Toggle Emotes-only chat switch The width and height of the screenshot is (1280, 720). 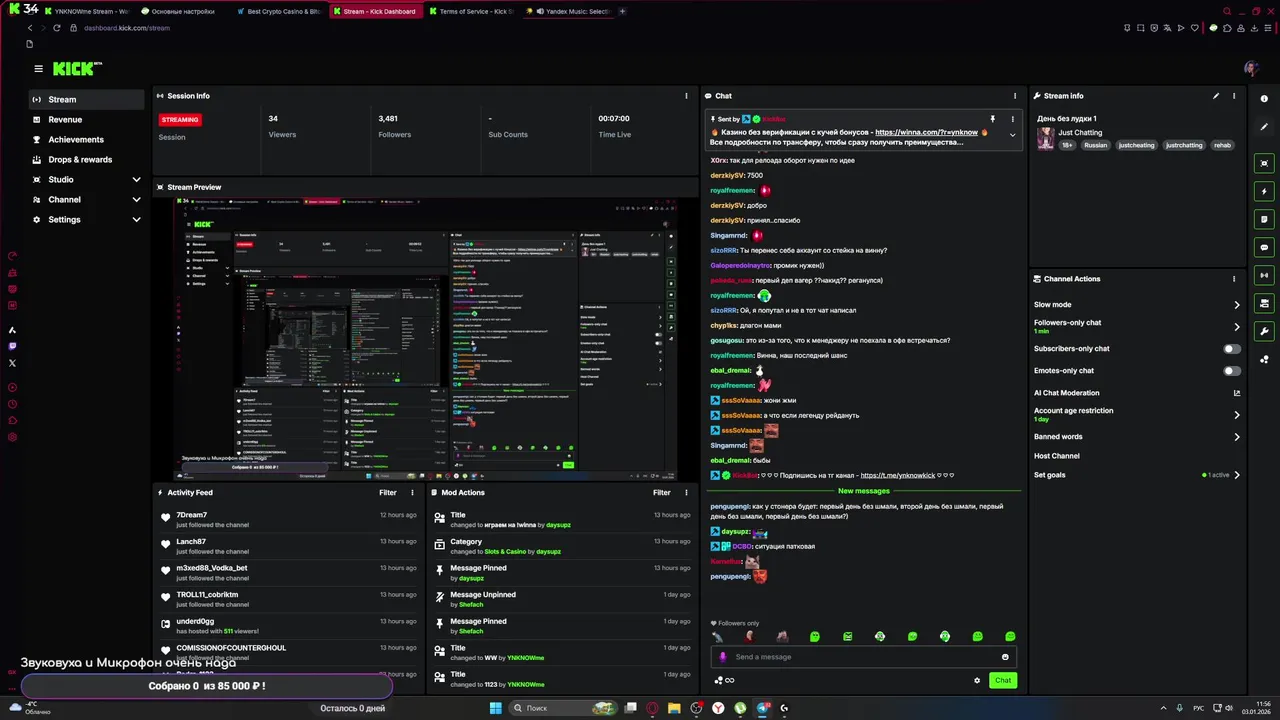pyautogui.click(x=1232, y=371)
